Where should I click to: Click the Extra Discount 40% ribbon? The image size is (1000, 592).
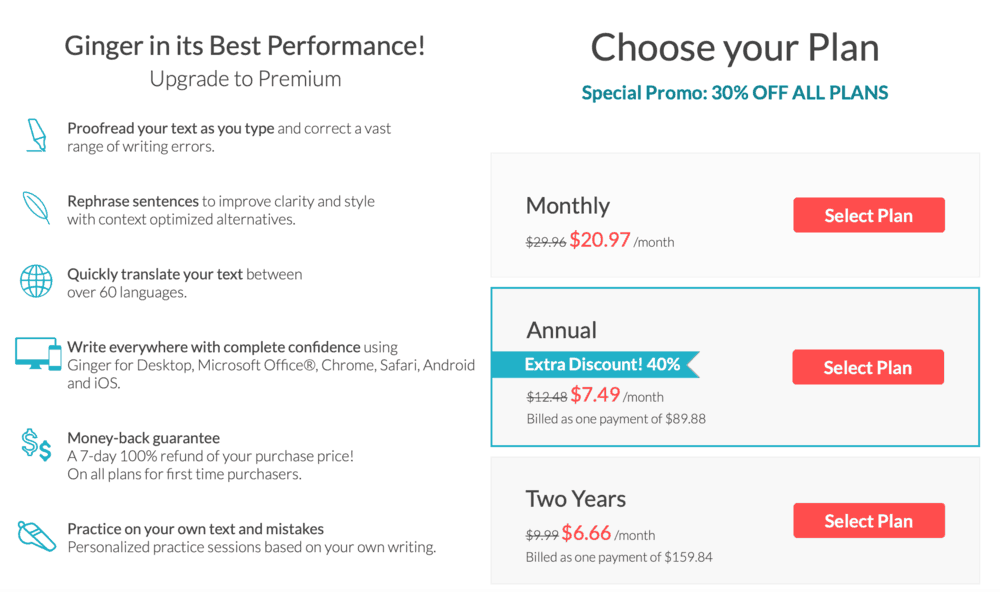pyautogui.click(x=596, y=364)
